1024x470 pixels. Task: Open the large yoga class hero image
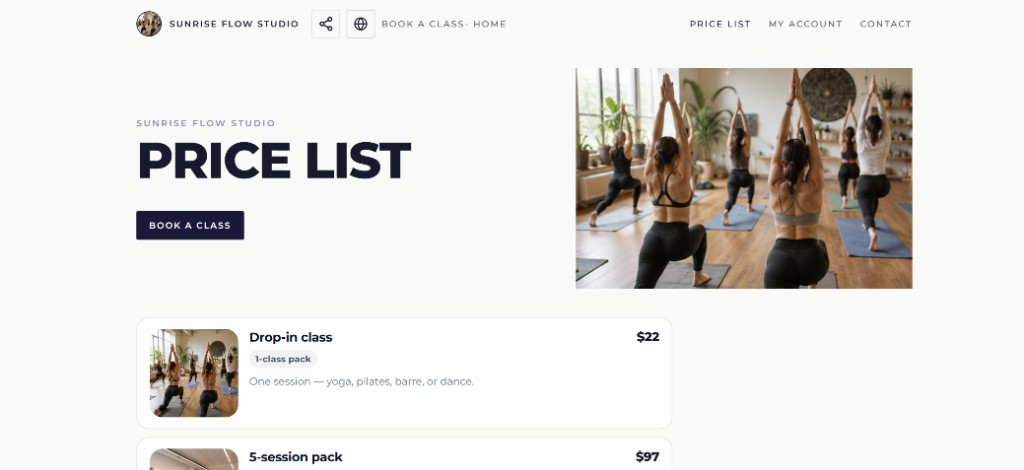coord(744,178)
